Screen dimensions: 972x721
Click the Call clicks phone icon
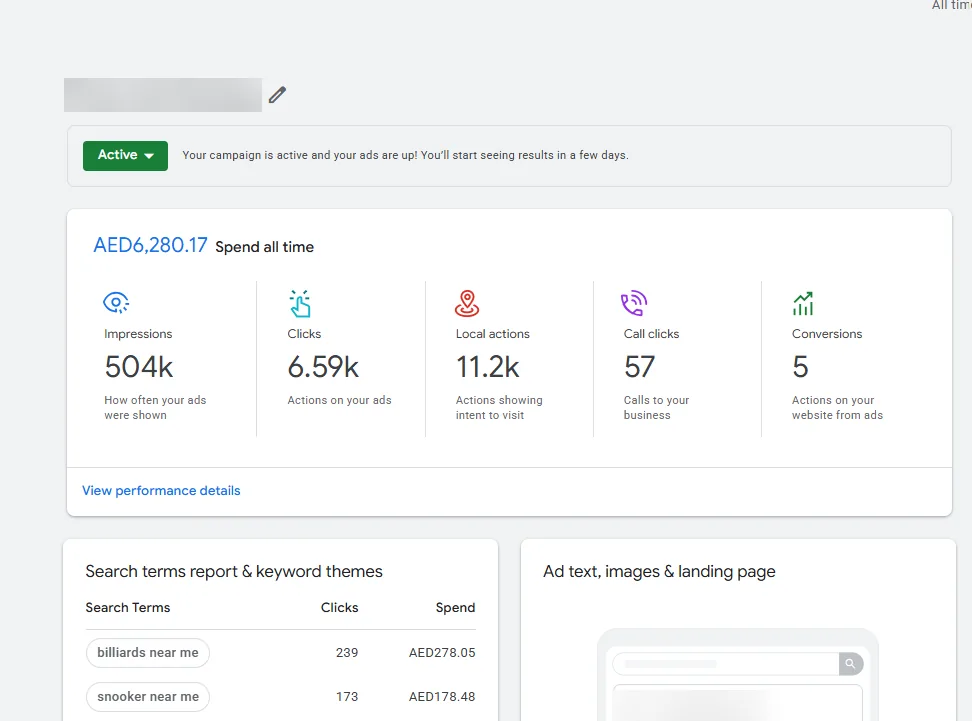(634, 303)
